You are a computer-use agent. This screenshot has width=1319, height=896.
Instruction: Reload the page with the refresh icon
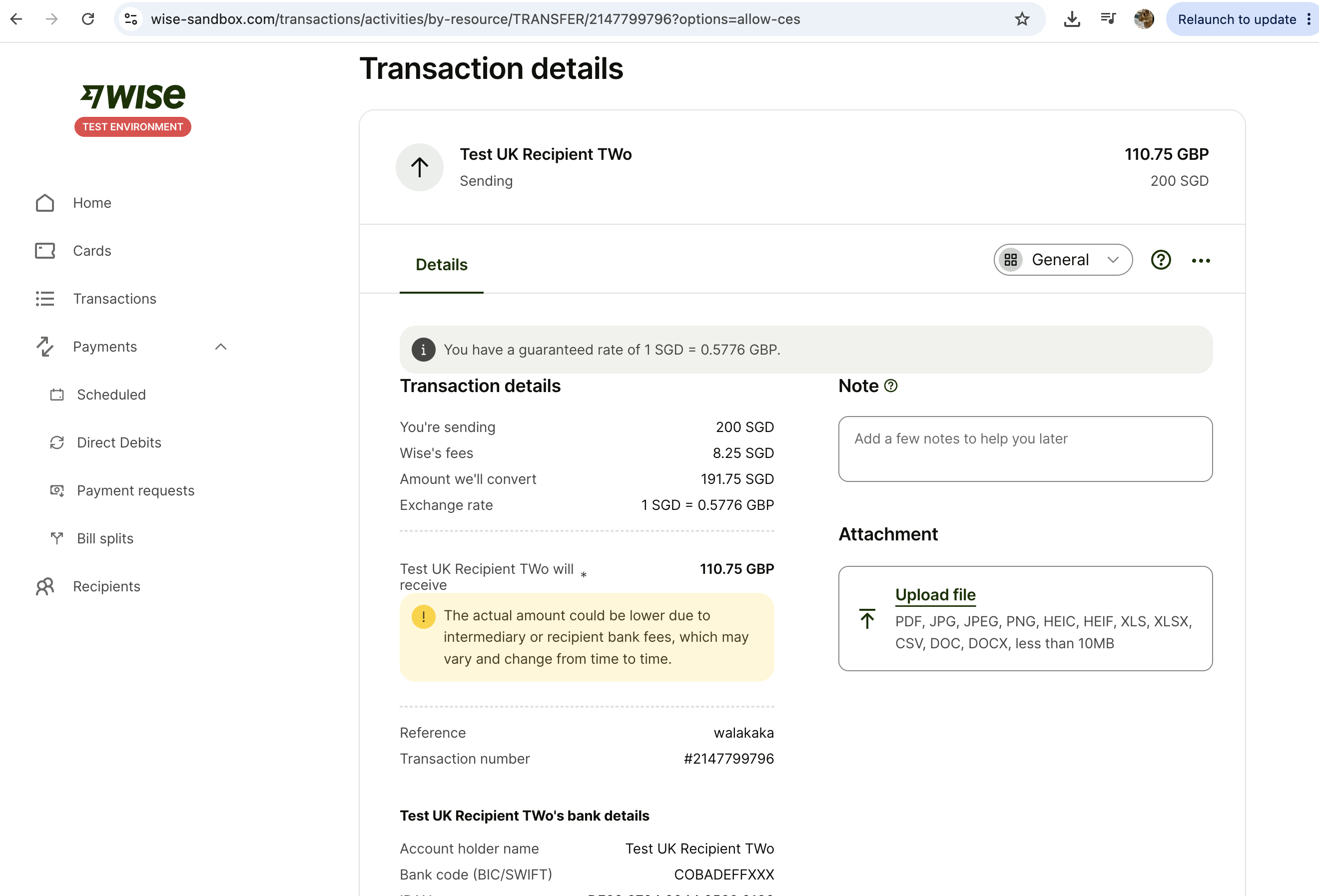pos(88,19)
